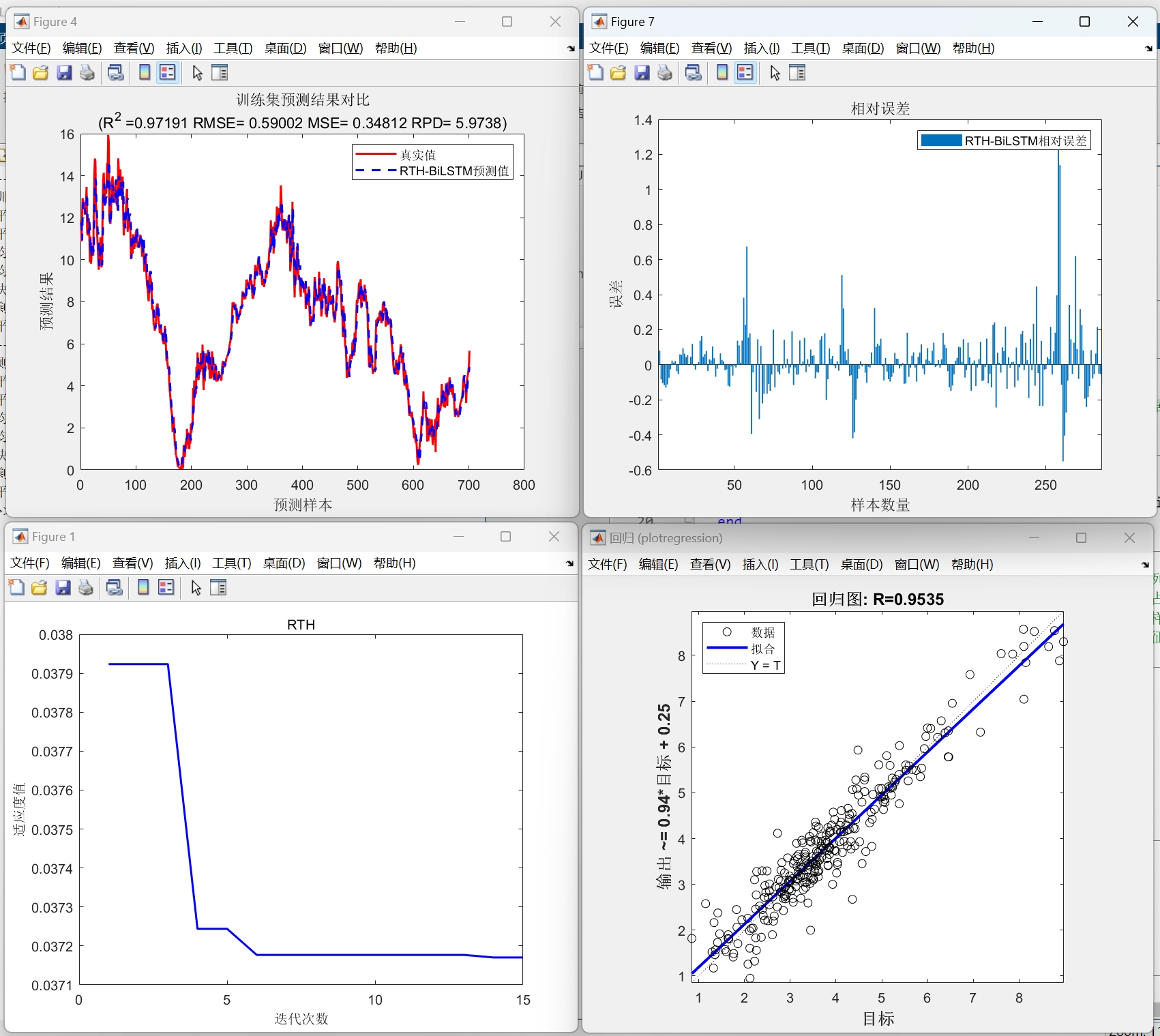Save Figure 7 using the floppy disk icon
This screenshot has width=1160, height=1036.
642,72
